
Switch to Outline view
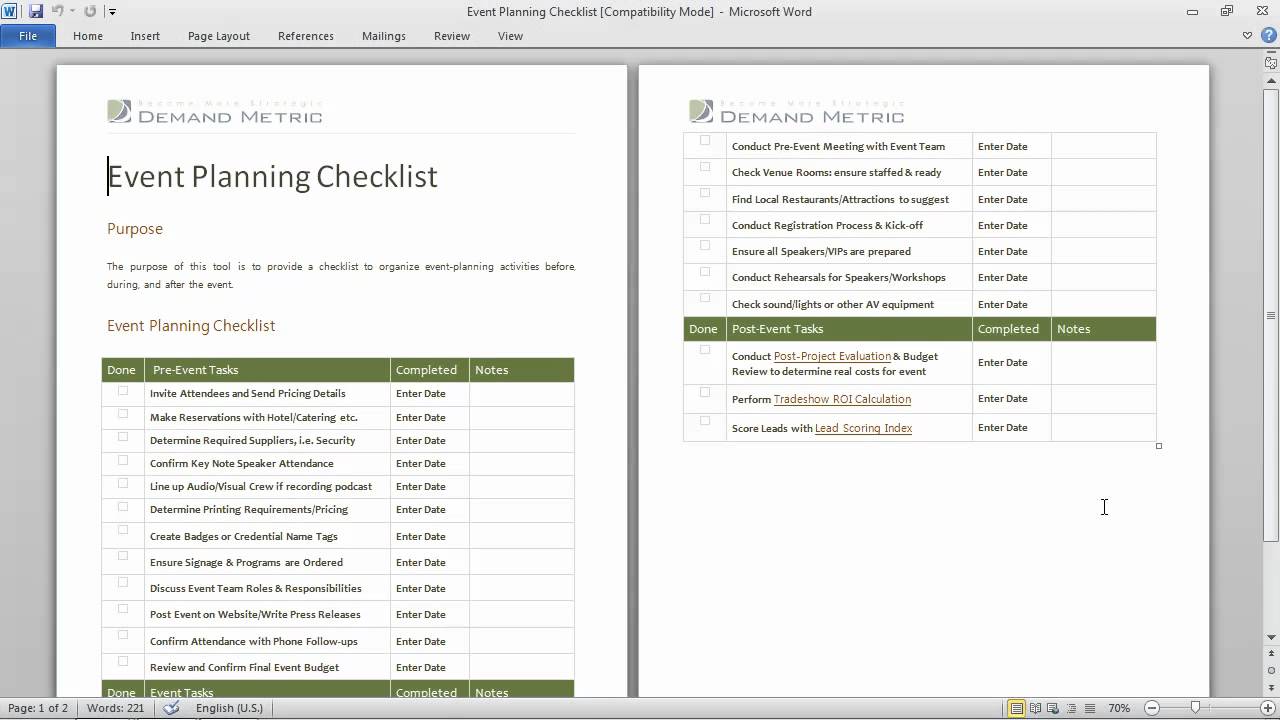click(x=1070, y=708)
